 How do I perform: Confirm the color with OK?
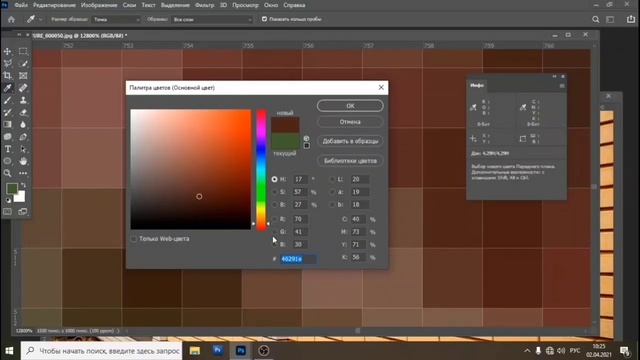click(350, 106)
